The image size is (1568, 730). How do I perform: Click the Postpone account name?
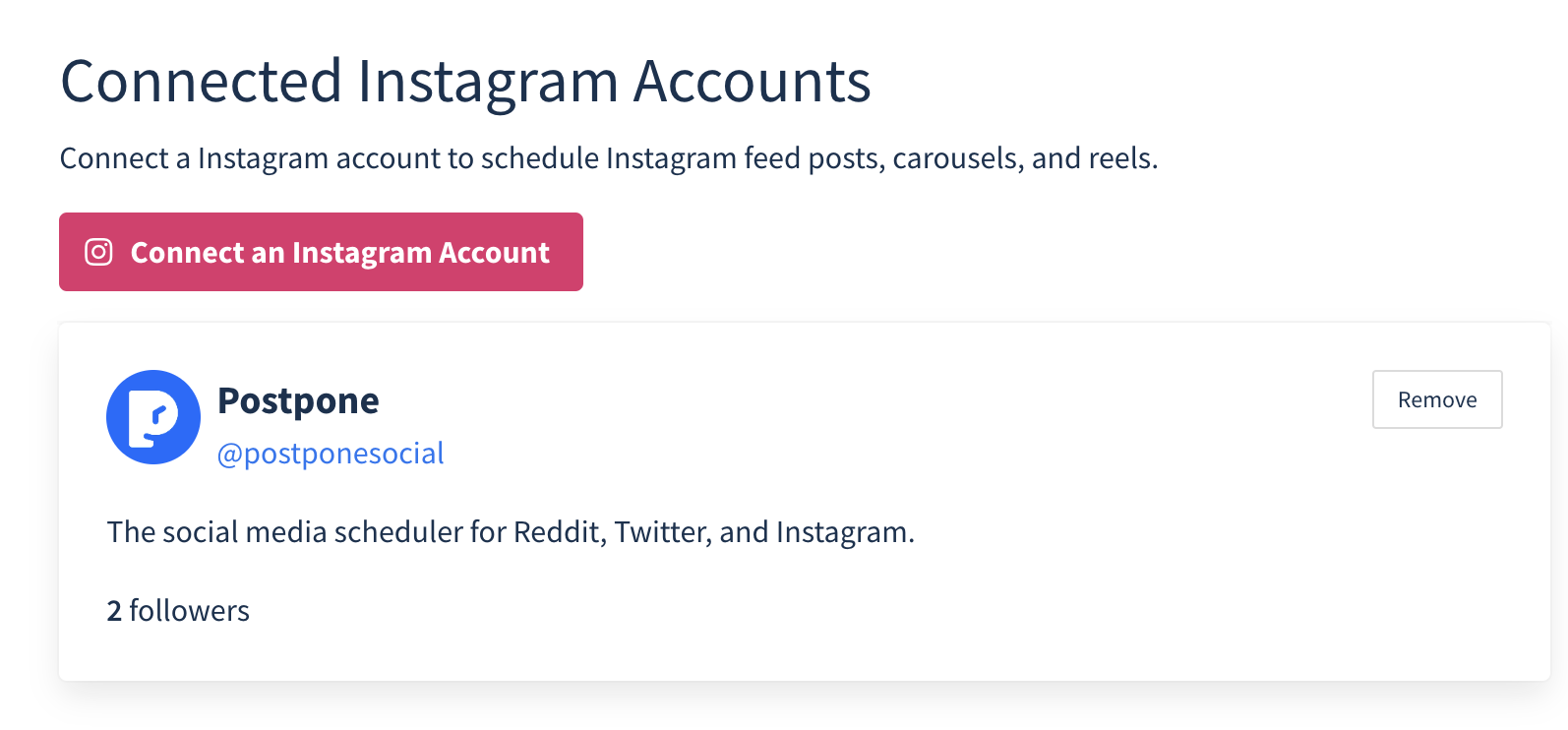tap(298, 400)
